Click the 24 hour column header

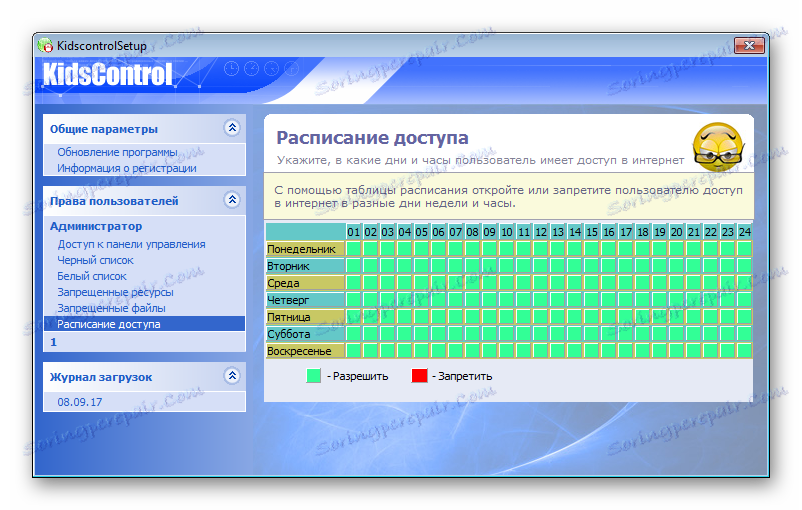click(x=745, y=232)
